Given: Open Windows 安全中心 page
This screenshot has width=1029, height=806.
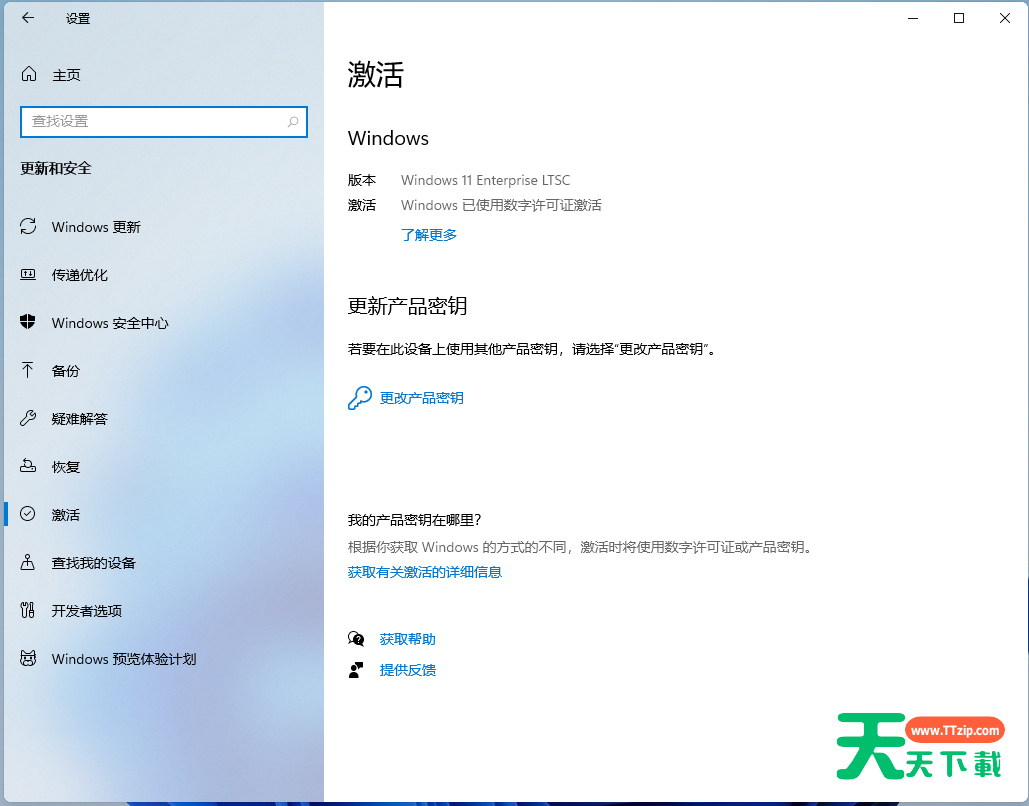Looking at the screenshot, I should tap(110, 323).
